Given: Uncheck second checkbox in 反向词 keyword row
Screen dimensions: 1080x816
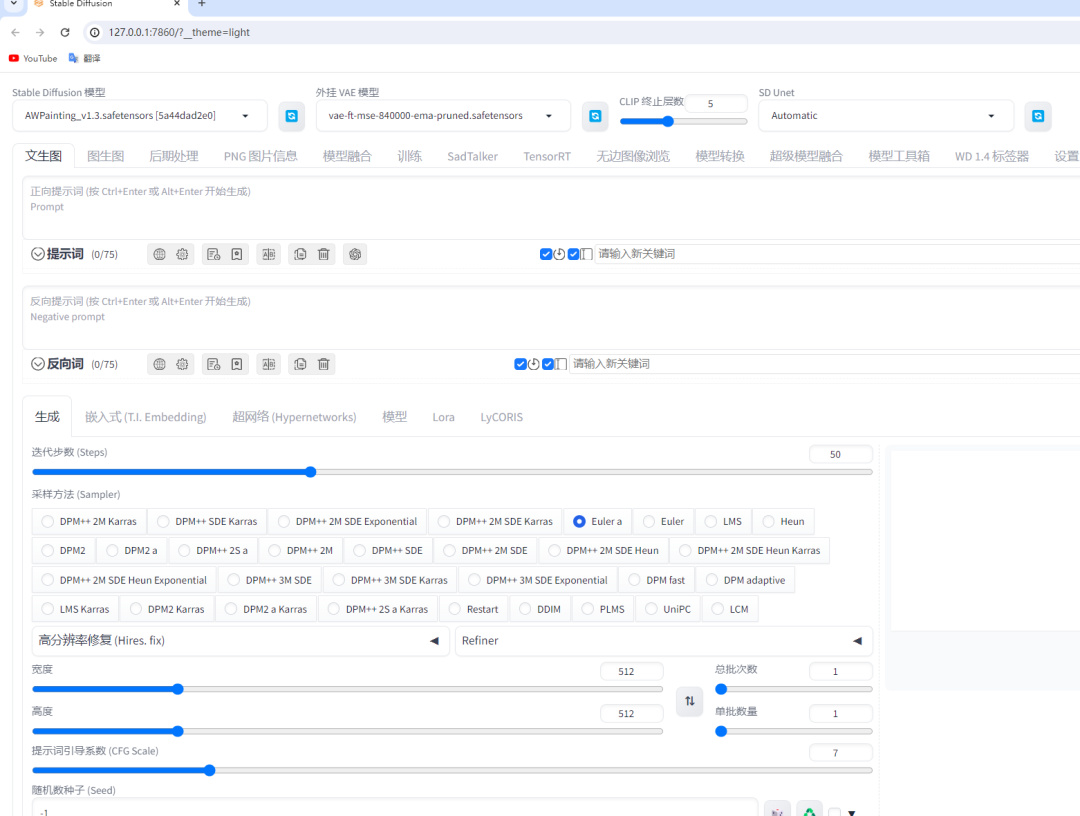Looking at the screenshot, I should pos(548,364).
